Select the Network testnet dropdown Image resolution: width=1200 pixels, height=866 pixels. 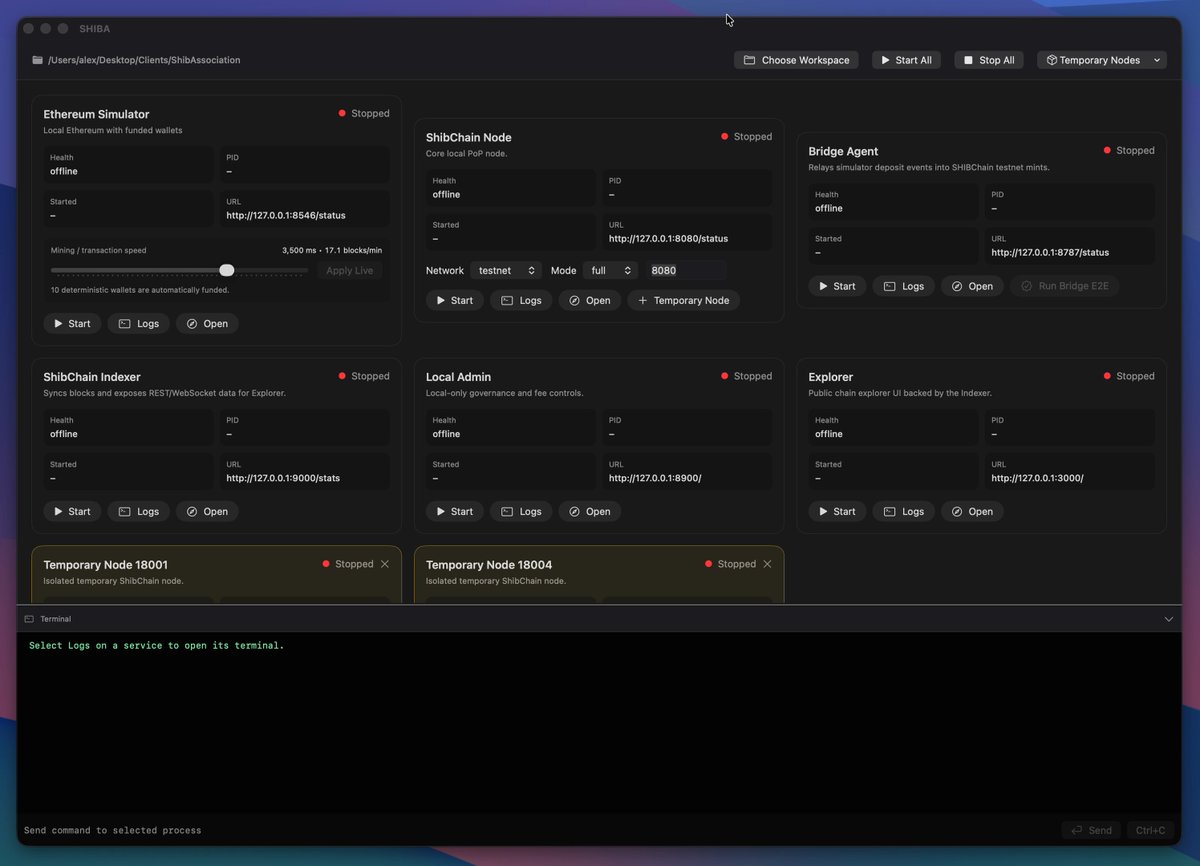506,270
